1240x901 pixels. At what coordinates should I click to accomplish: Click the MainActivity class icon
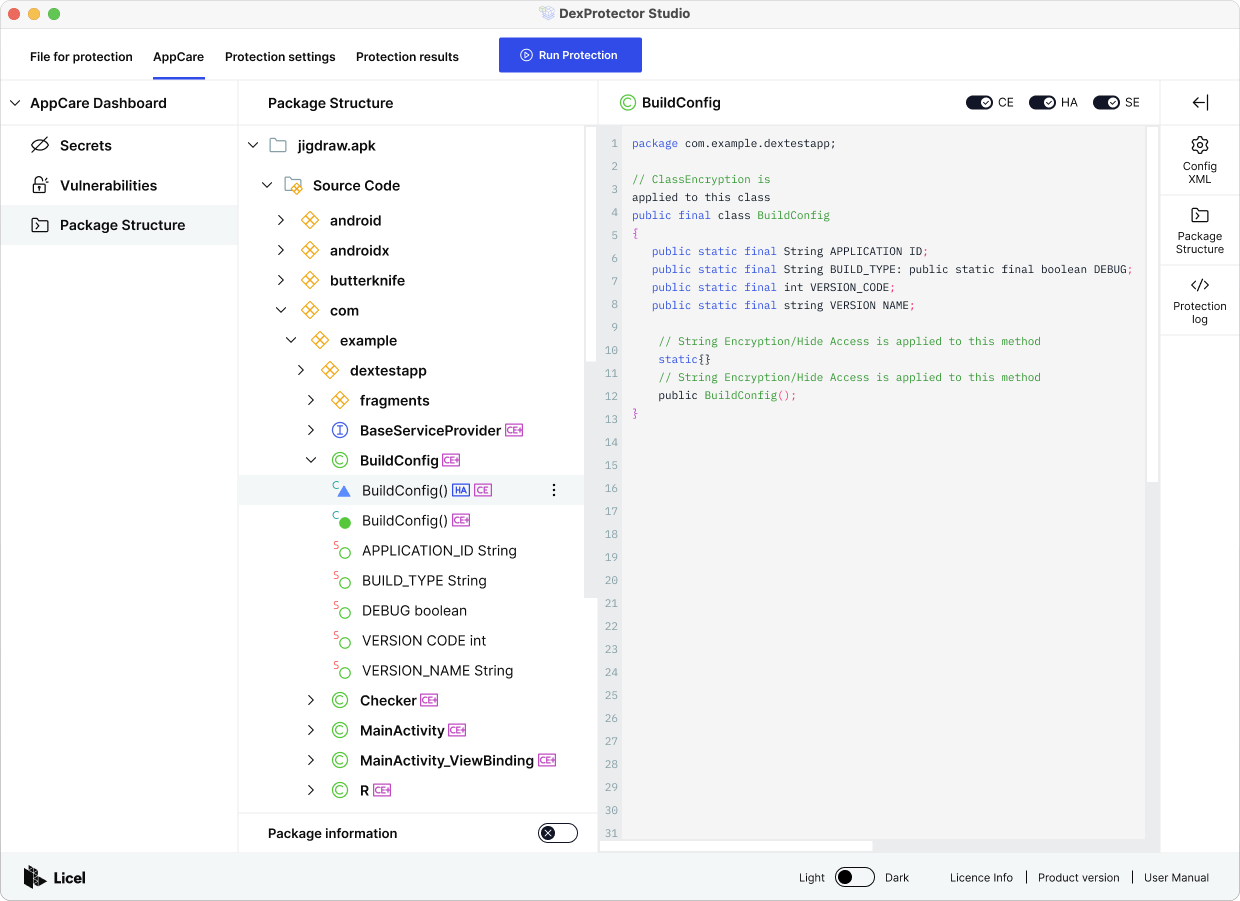point(340,730)
